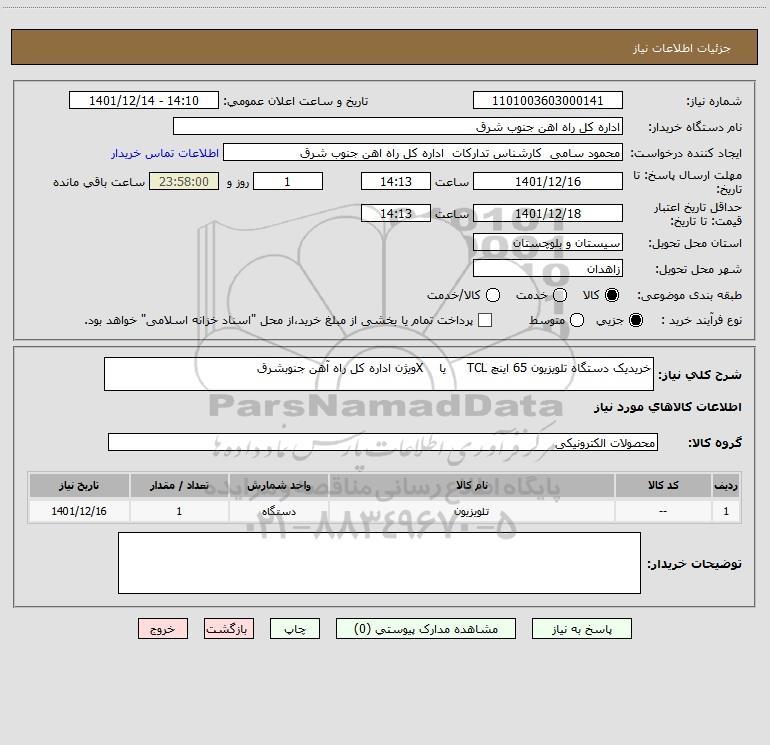Select the جزیی purchase type radio
The width and height of the screenshot is (770, 745).
click(635, 320)
